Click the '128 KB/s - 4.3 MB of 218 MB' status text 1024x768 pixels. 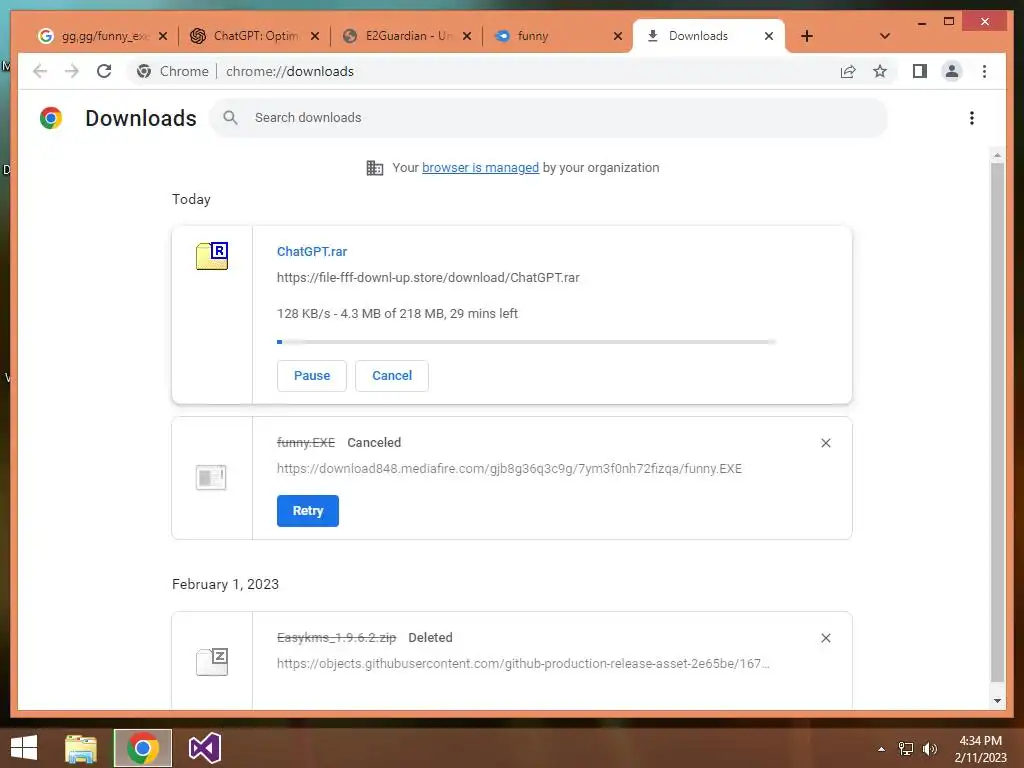(x=397, y=313)
